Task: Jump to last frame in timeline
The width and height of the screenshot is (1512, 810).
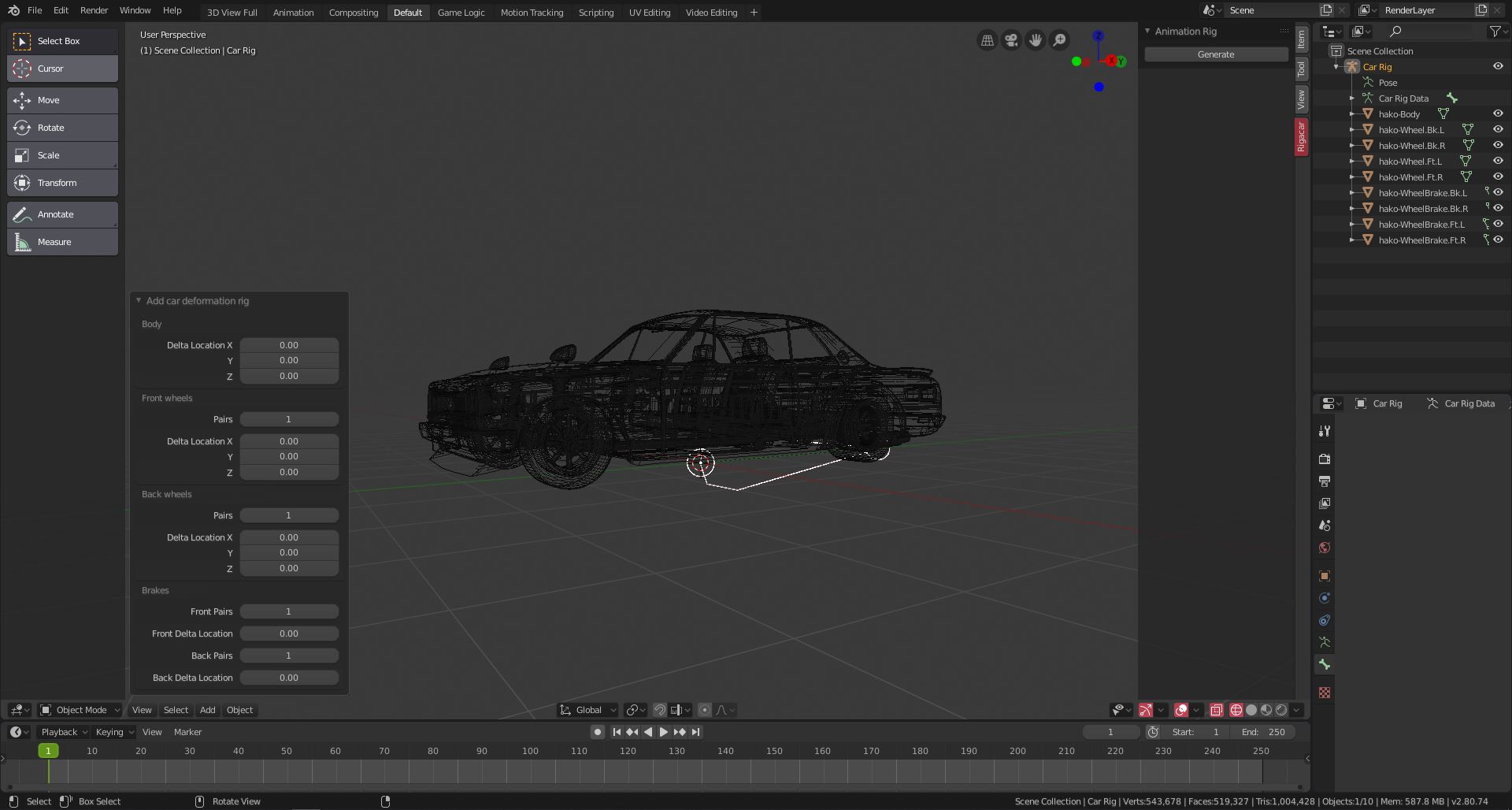Action: (695, 731)
